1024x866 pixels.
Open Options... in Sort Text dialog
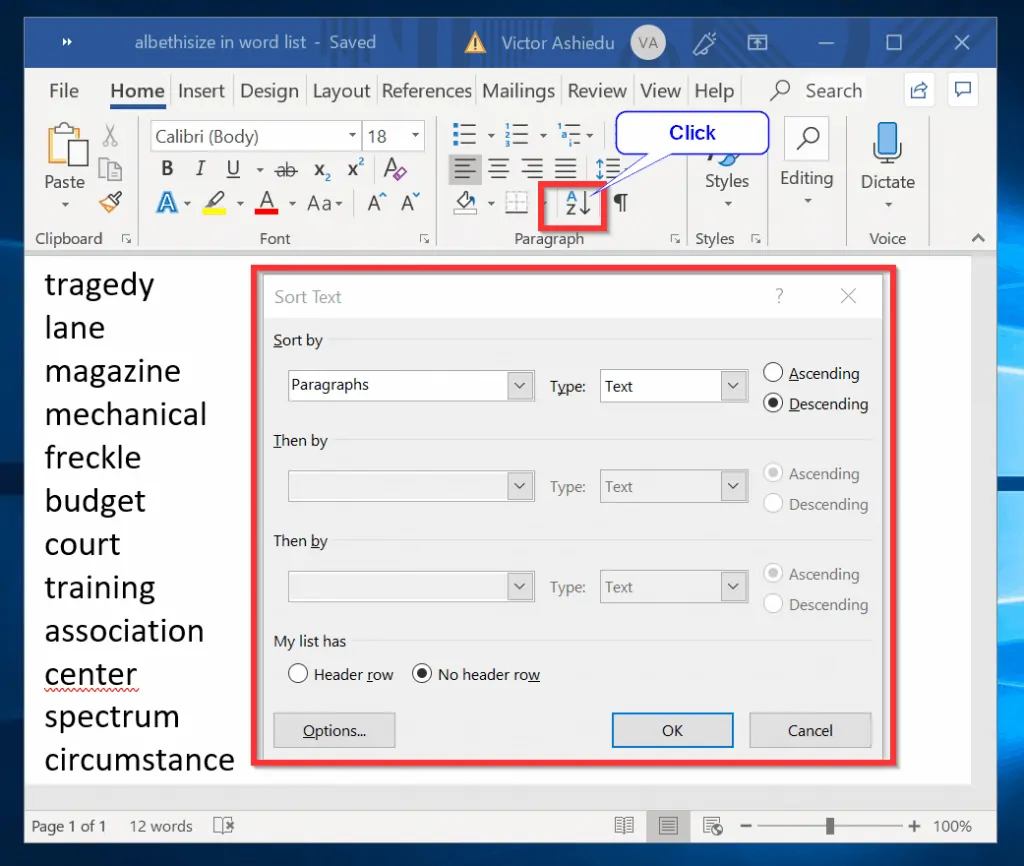(334, 730)
